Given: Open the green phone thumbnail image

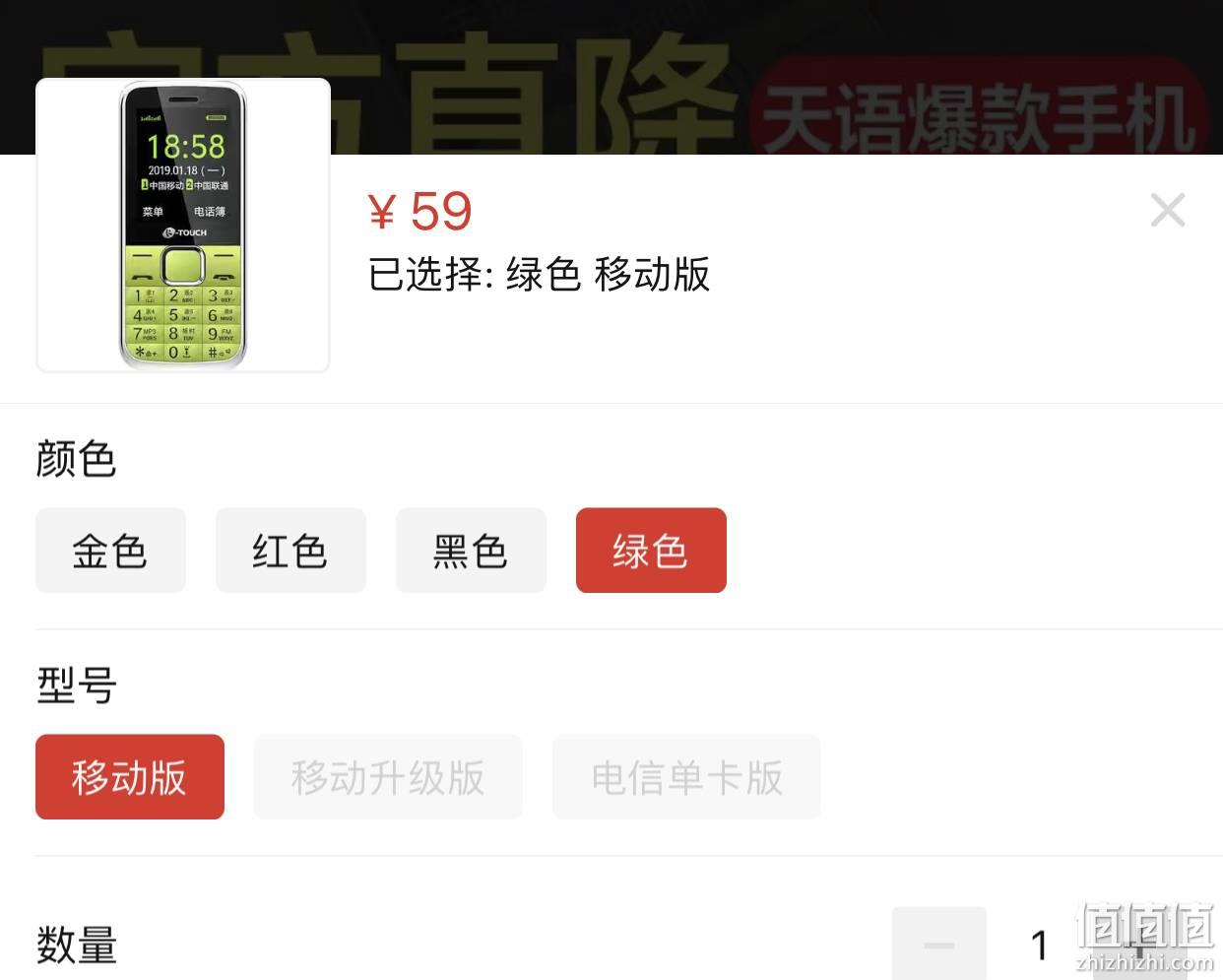Looking at the screenshot, I should tap(183, 226).
